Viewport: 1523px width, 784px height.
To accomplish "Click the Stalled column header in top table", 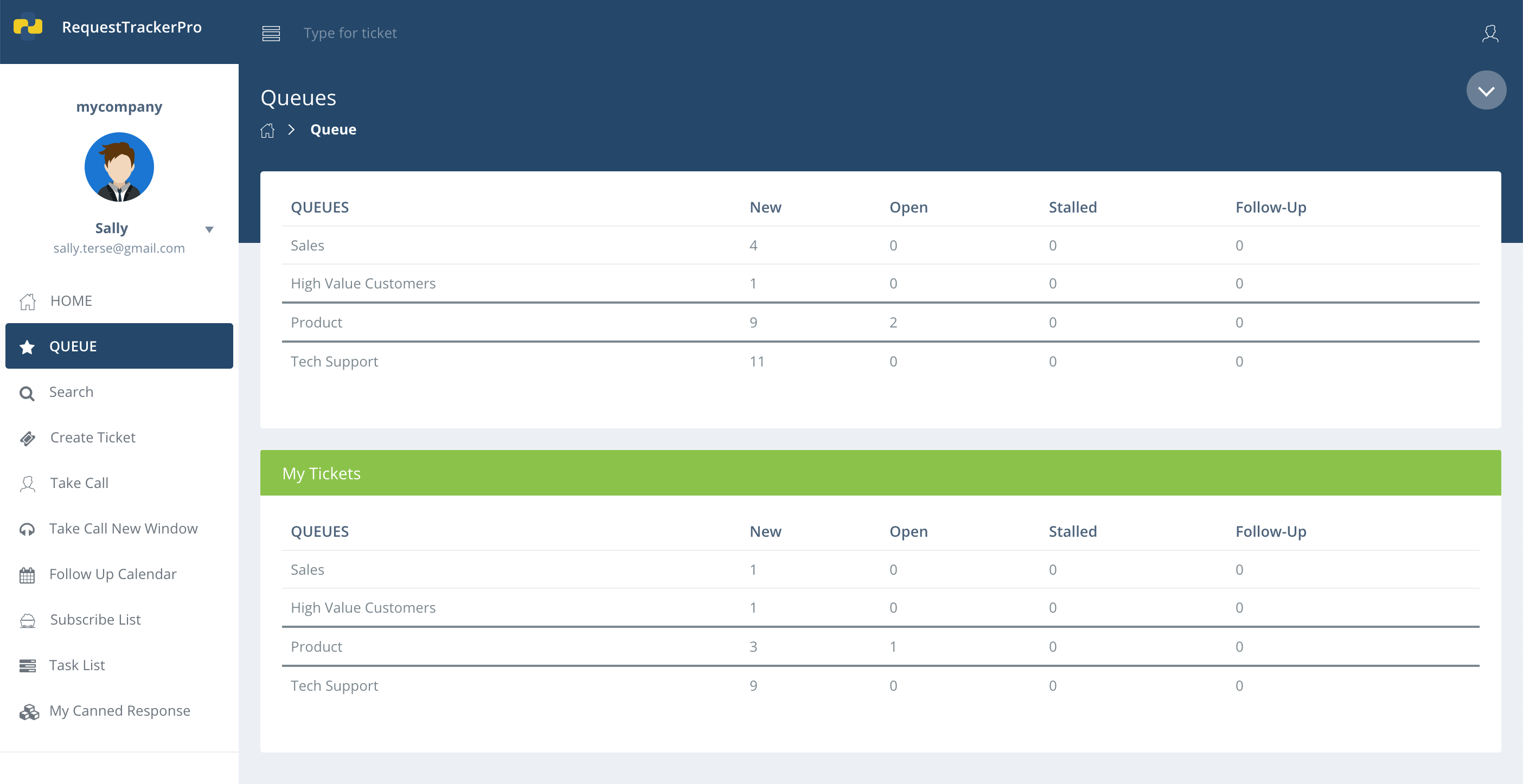I will (1072, 207).
